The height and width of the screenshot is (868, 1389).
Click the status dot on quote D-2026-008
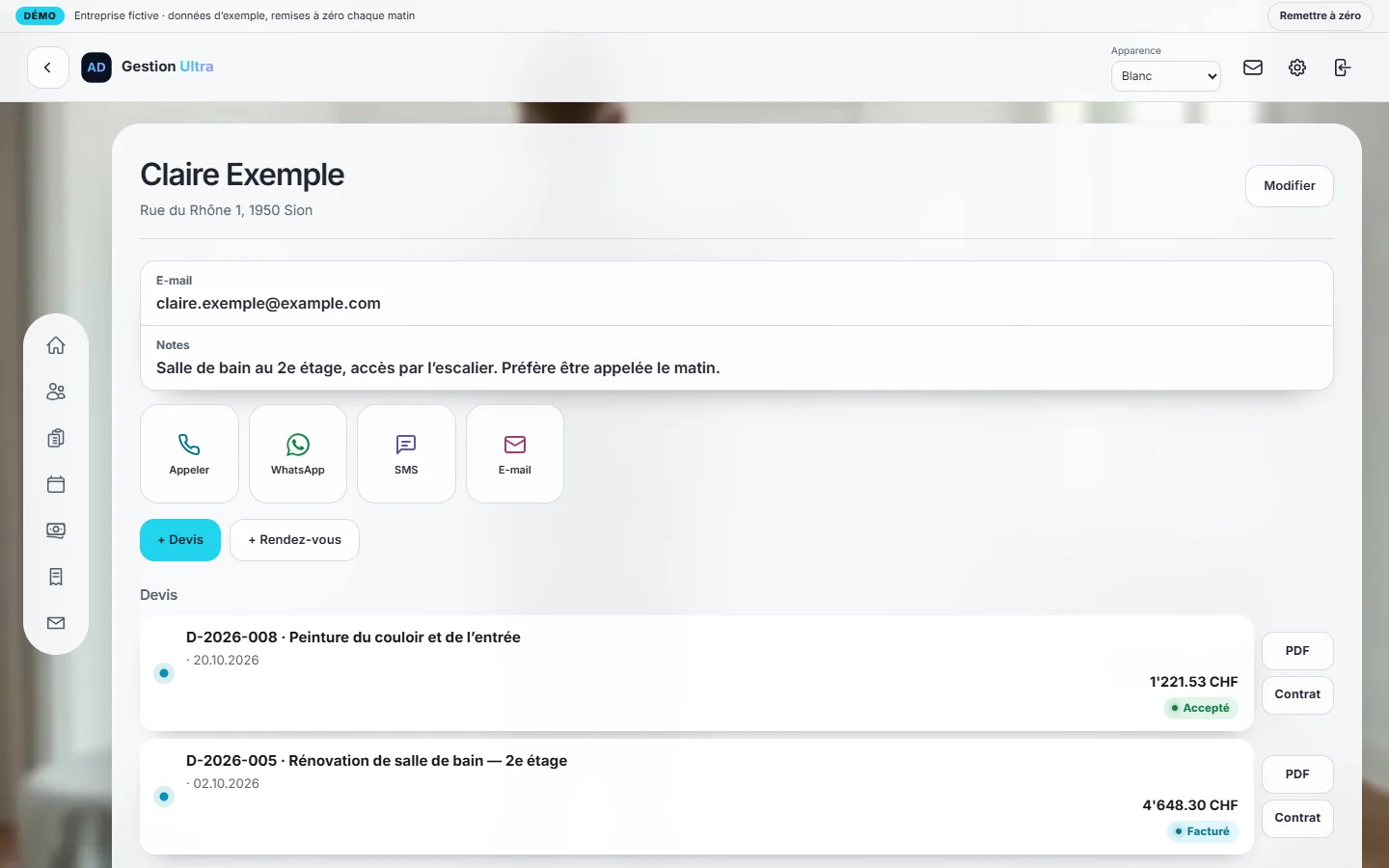tap(164, 673)
